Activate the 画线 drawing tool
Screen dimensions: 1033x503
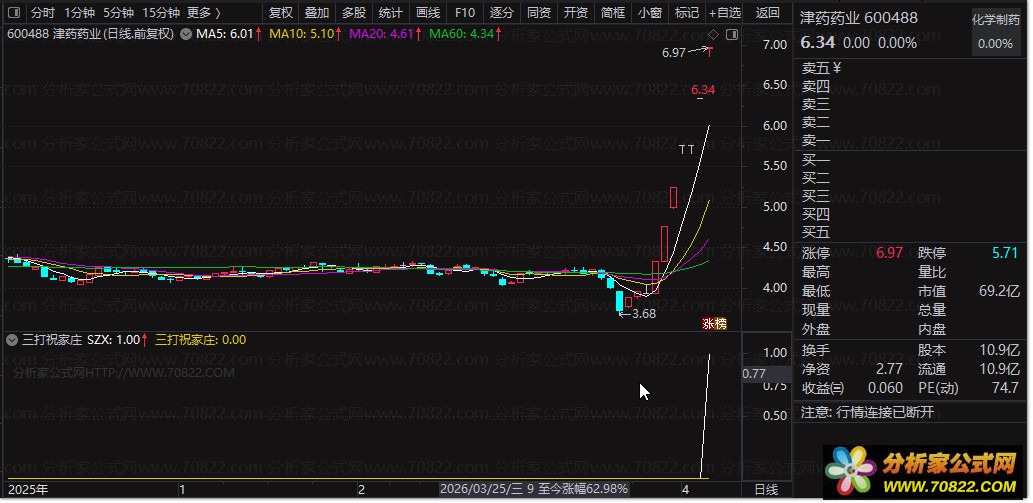(x=428, y=13)
